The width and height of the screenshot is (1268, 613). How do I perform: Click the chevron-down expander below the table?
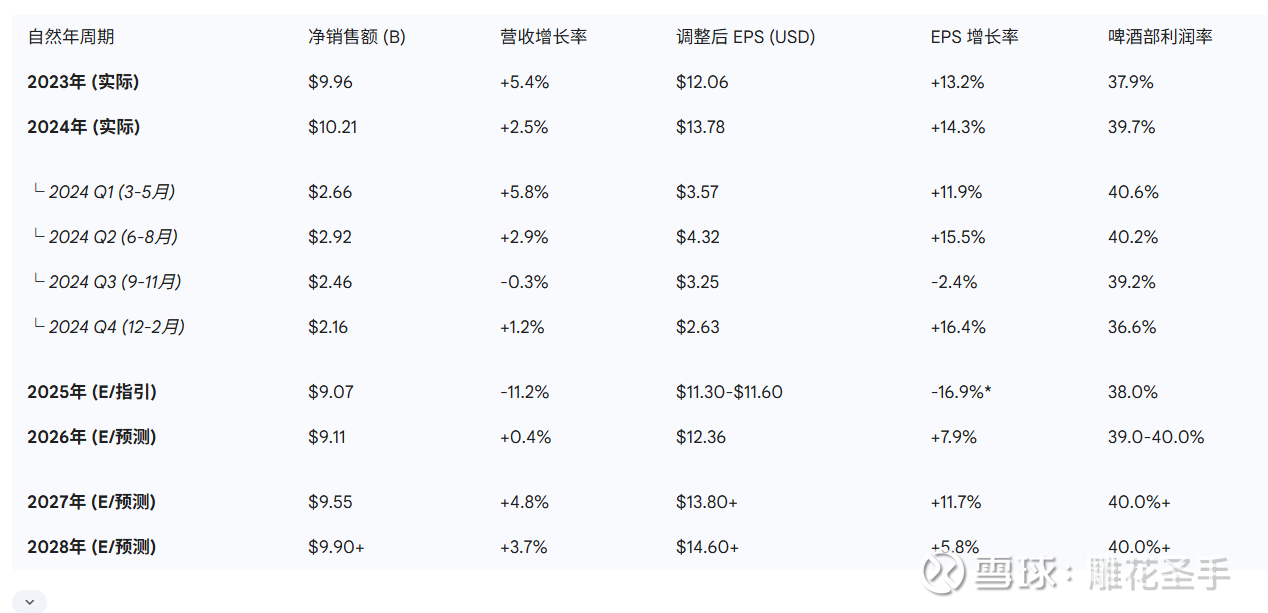29,601
